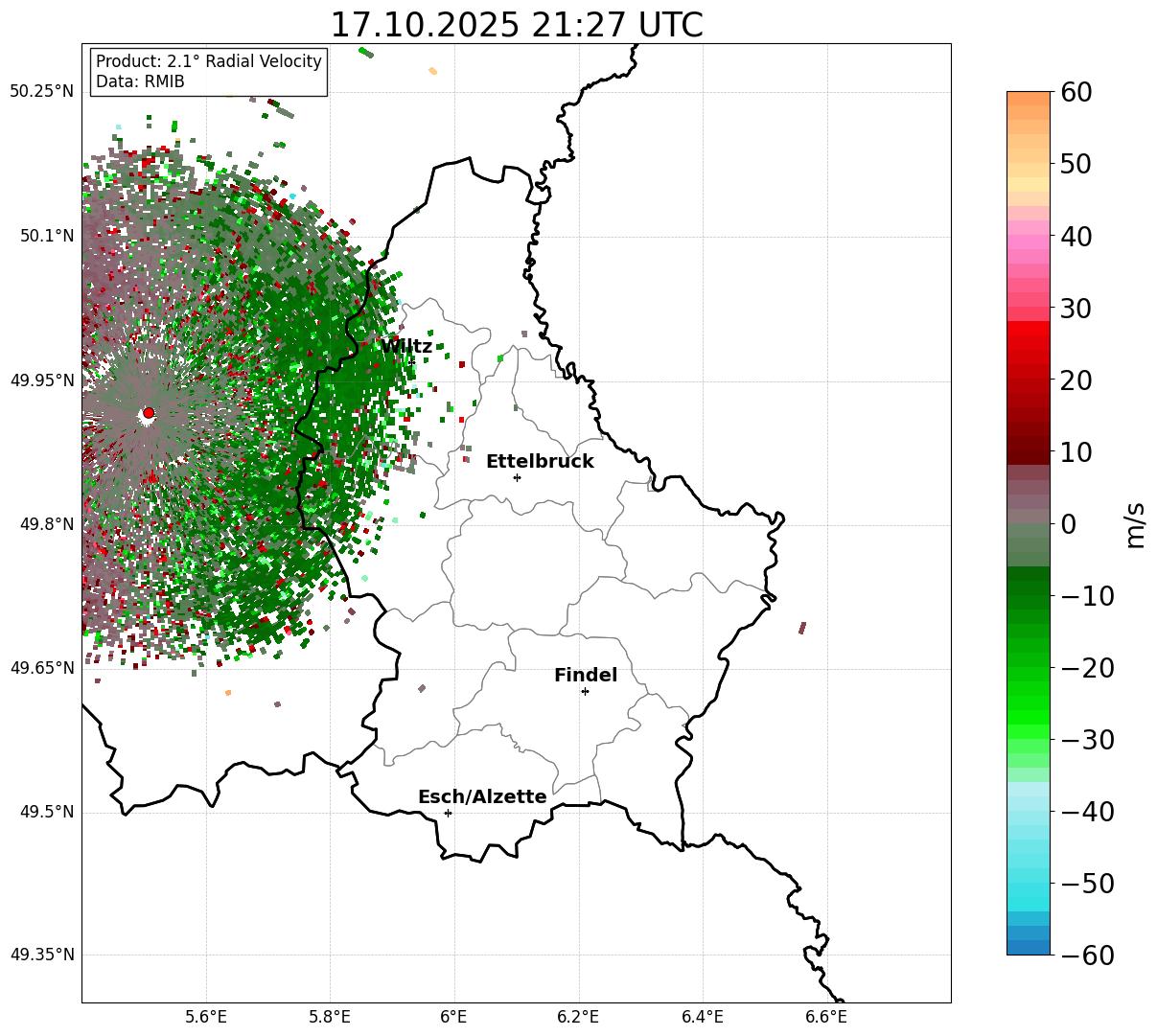This screenshot has height=1036, width=1157.
Task: Click the 49.8°N latitude label
Action: pyautogui.click(x=46, y=524)
